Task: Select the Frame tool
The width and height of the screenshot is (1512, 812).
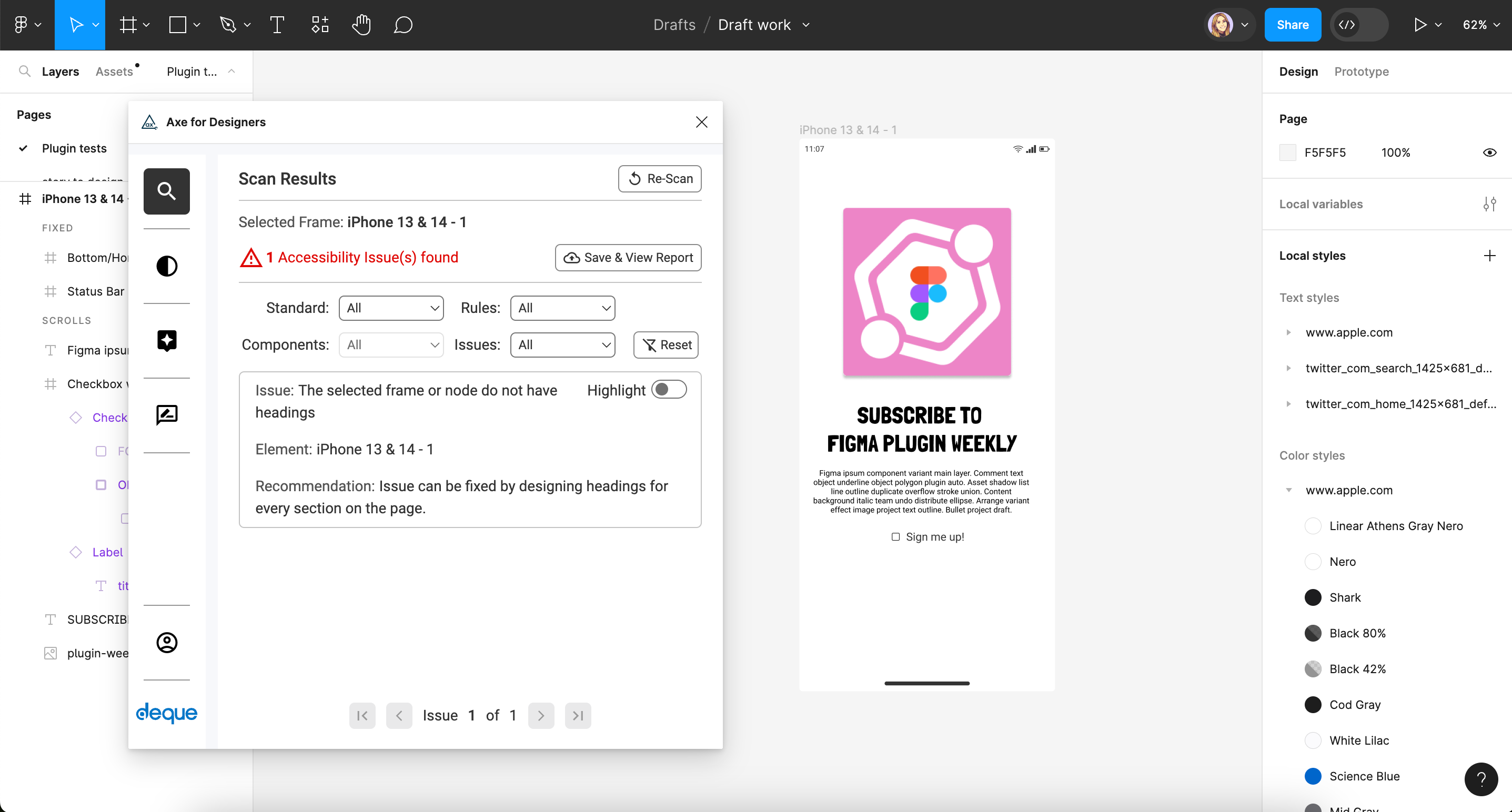Action: [128, 25]
